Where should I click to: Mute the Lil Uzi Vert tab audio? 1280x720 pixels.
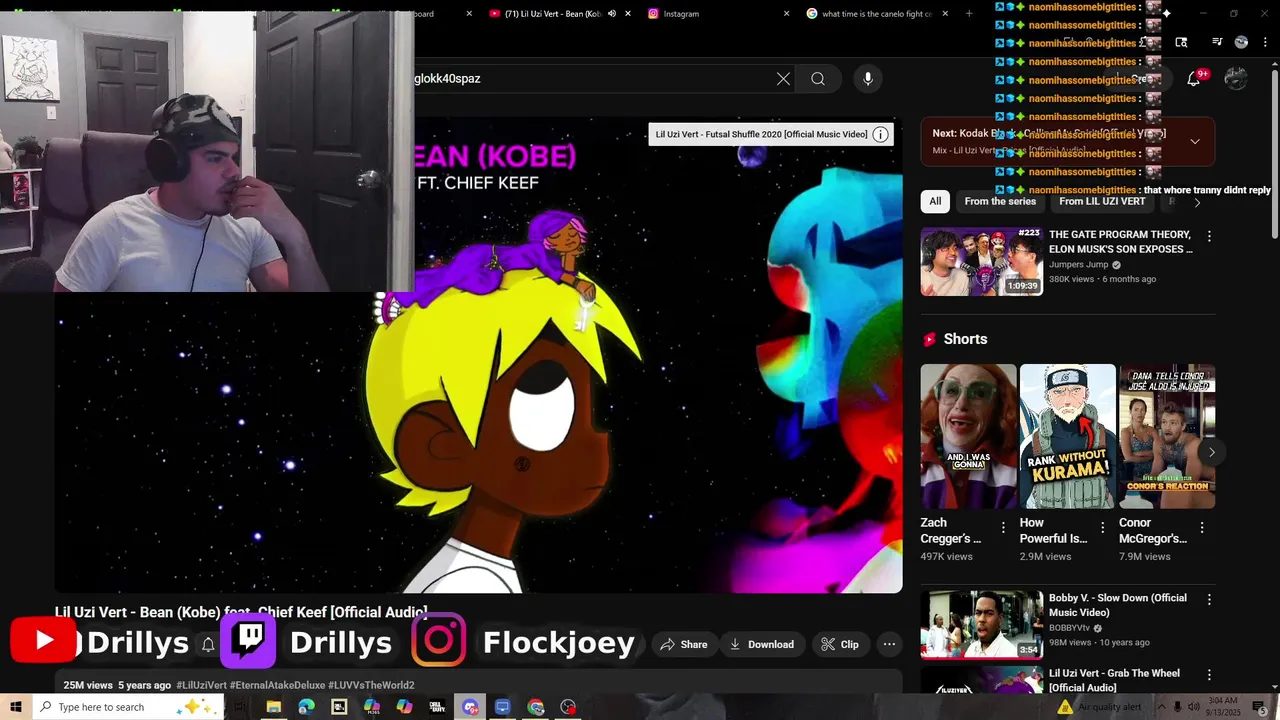point(612,14)
